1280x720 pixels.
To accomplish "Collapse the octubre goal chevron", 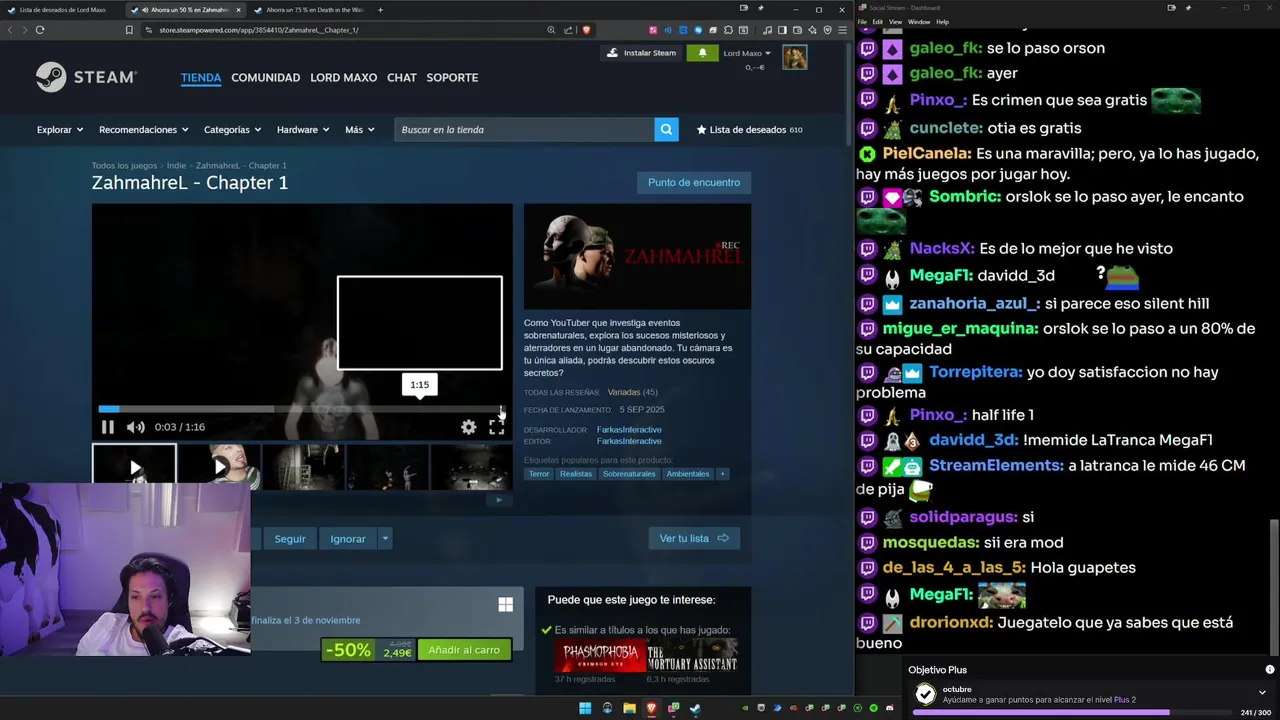I will click(1263, 692).
